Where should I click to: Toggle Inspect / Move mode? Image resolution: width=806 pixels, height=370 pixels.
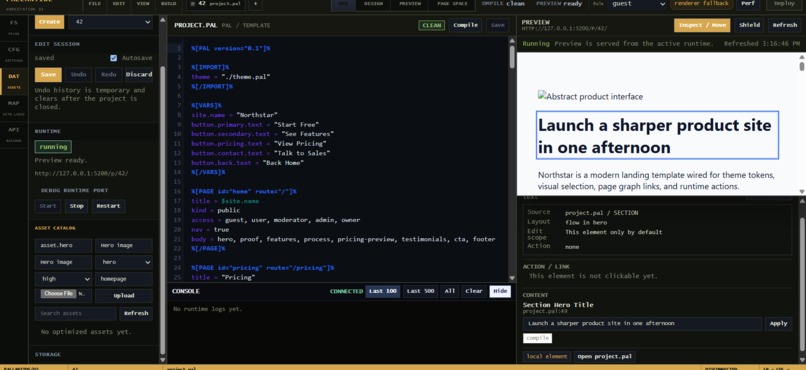[x=702, y=25]
